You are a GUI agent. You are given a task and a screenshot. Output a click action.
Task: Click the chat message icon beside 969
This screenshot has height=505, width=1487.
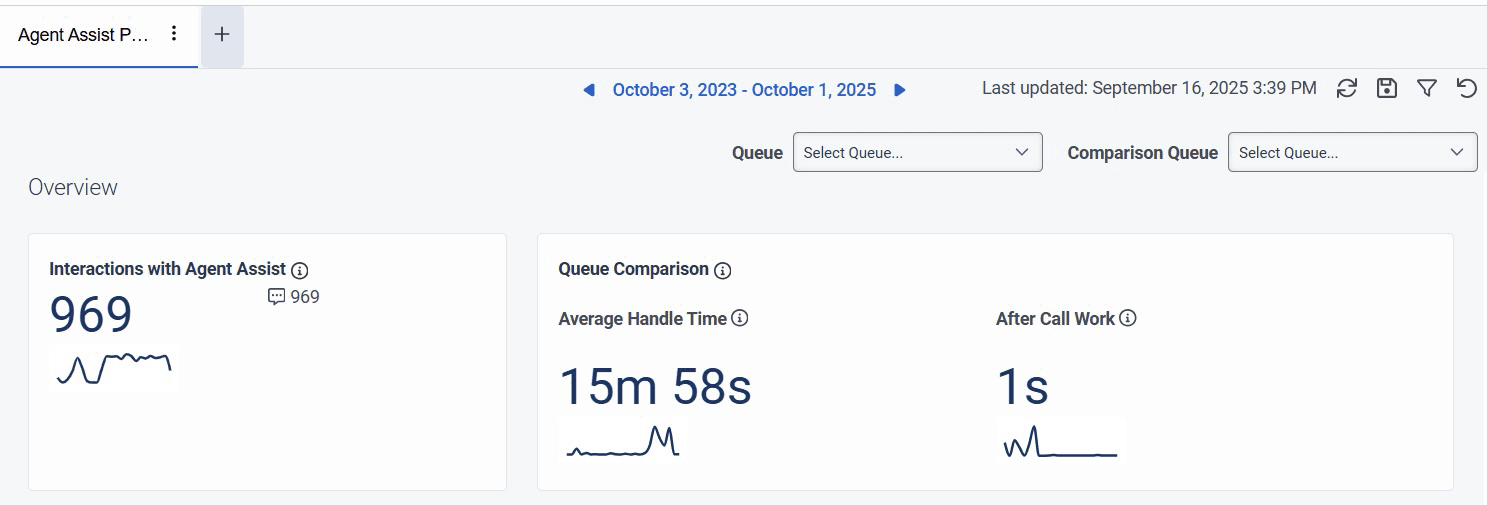(x=277, y=297)
